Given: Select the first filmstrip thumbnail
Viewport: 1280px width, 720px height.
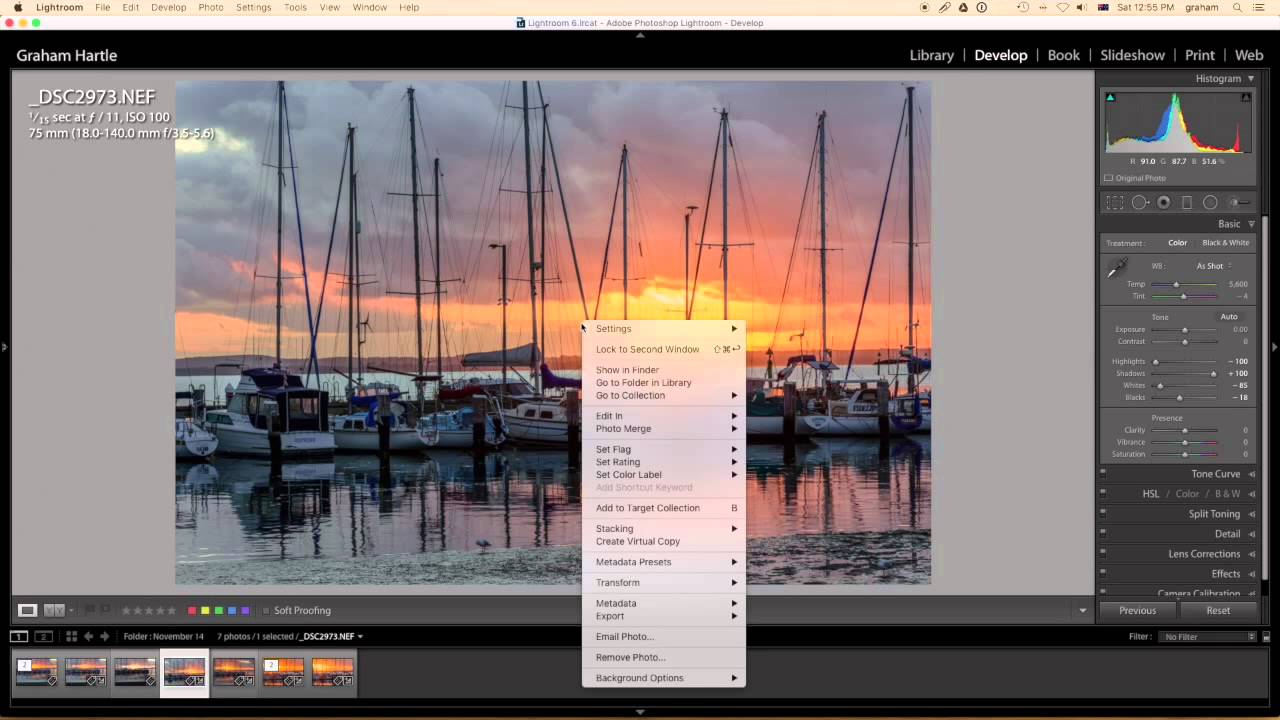Looking at the screenshot, I should (36, 672).
